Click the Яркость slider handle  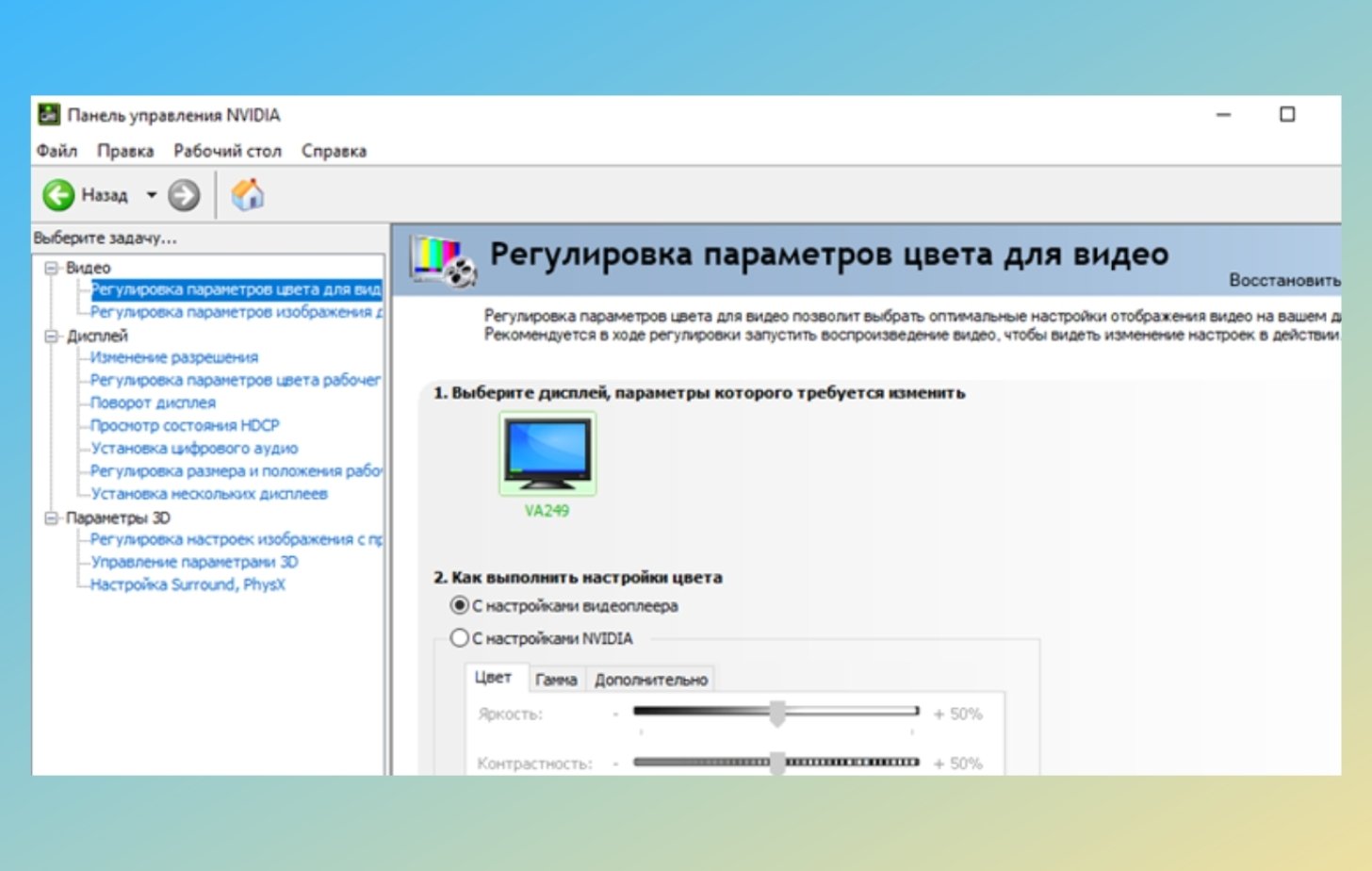tap(777, 714)
